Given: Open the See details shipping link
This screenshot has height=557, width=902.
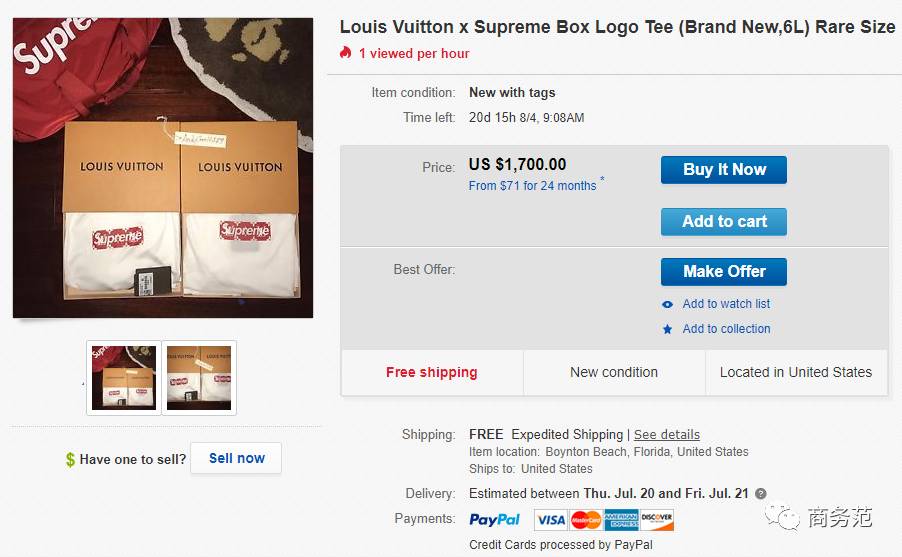Looking at the screenshot, I should tap(667, 435).
